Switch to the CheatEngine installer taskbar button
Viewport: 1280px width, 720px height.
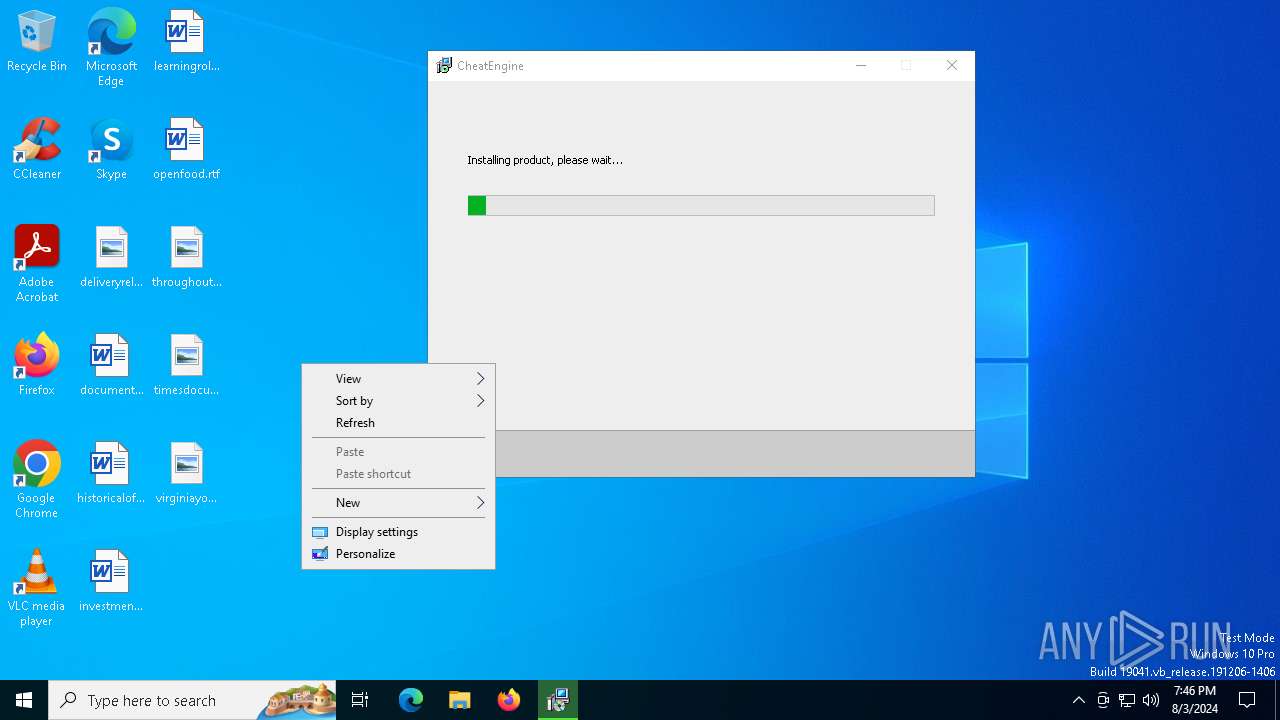[x=558, y=700]
